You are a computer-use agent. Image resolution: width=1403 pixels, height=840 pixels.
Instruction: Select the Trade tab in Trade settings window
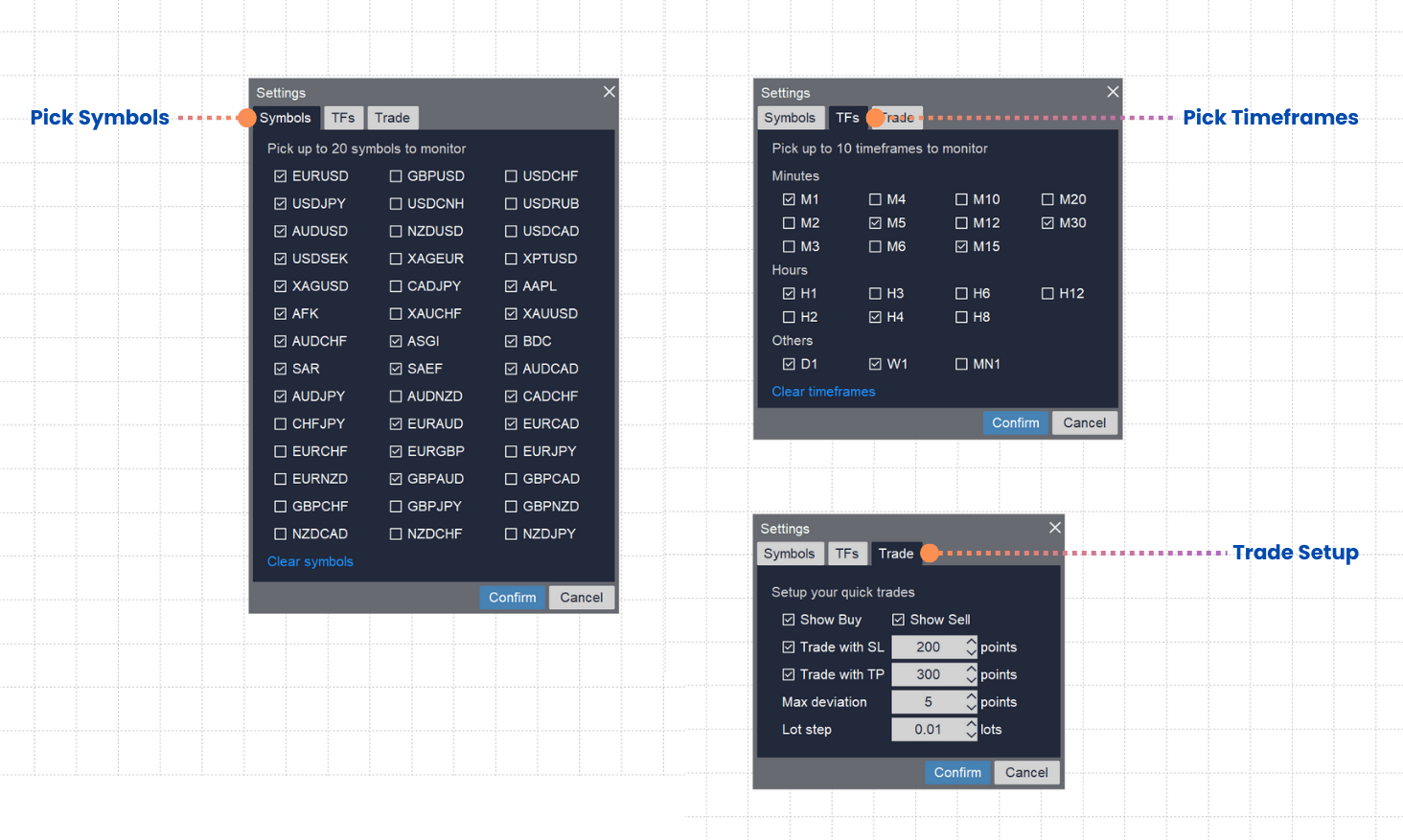tap(896, 554)
